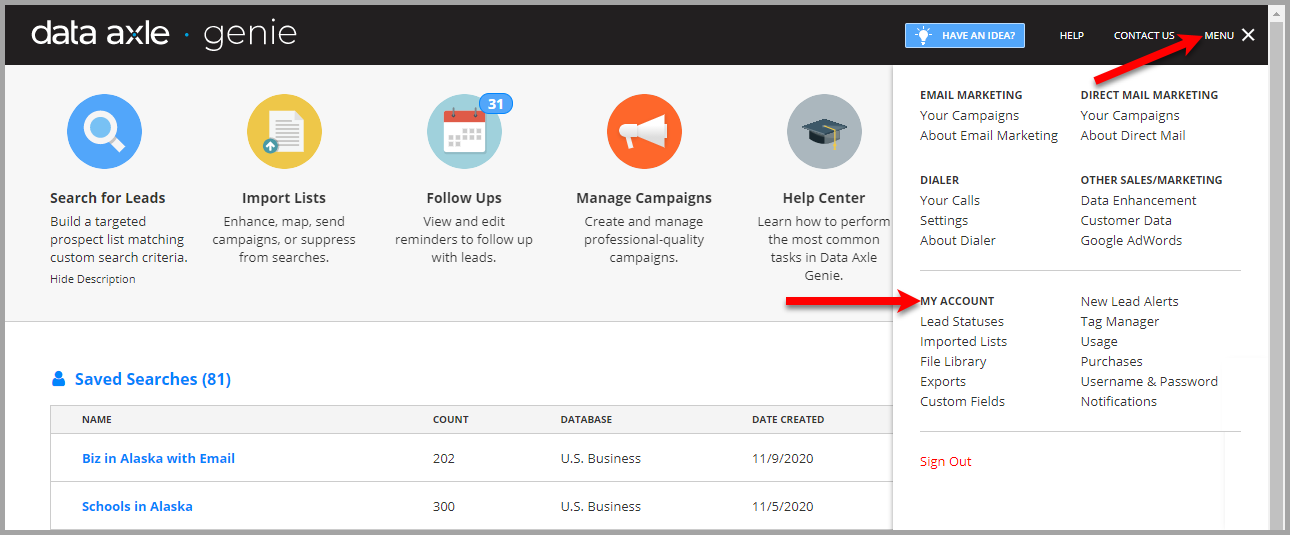Image resolution: width=1290 pixels, height=535 pixels.
Task: Open Custom Fields menu entry
Action: (962, 401)
